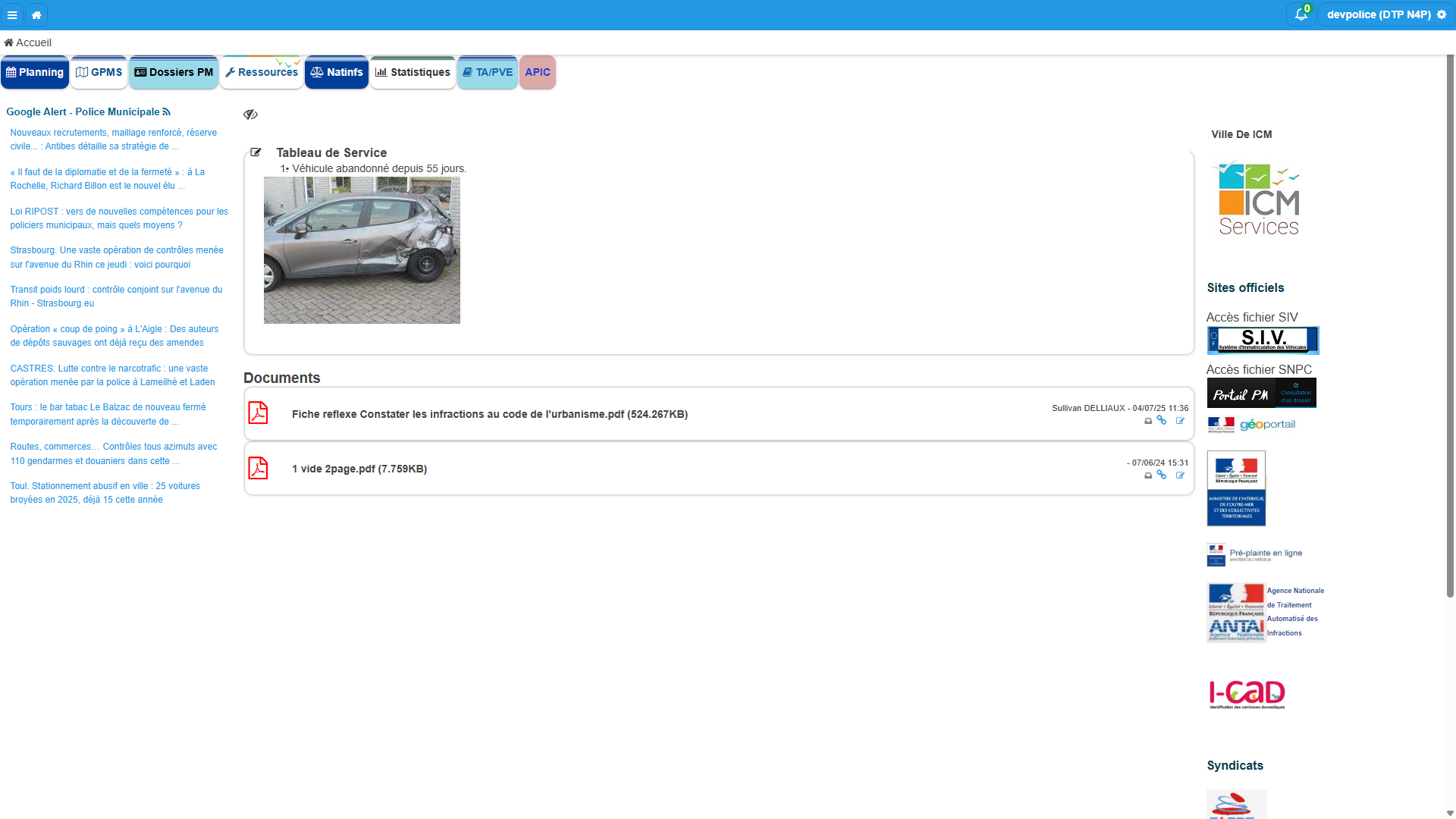Open notifications bell with 0 badge
Screen dimensions: 1456x819
(1301, 14)
